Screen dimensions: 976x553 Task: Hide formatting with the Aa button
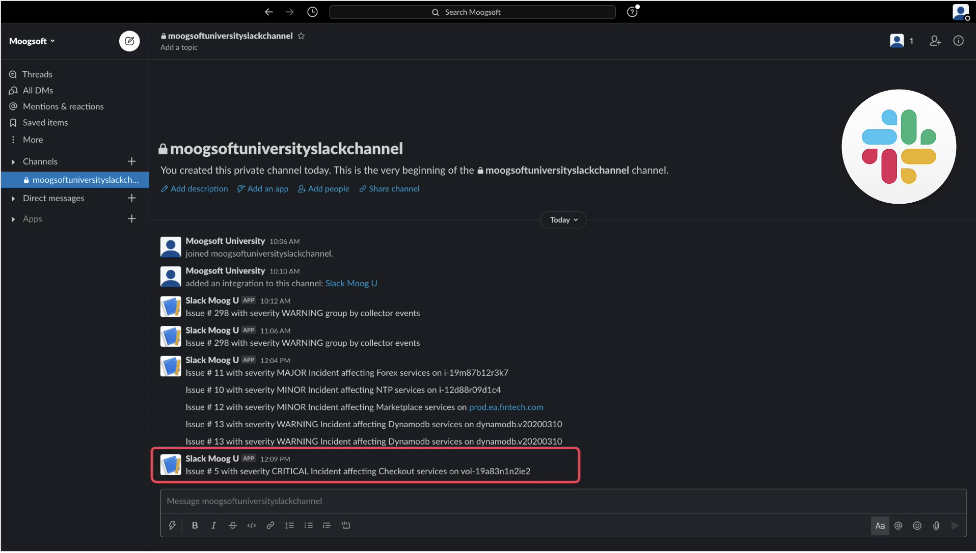pos(880,526)
